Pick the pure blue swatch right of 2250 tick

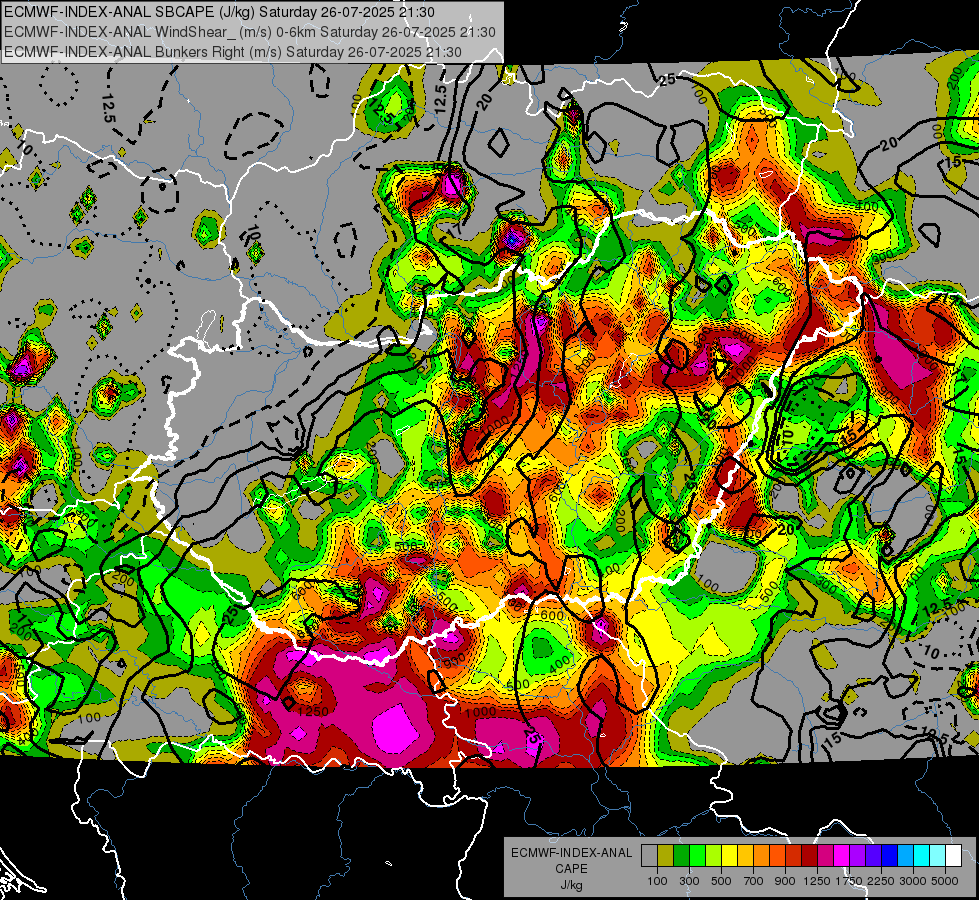(x=890, y=856)
